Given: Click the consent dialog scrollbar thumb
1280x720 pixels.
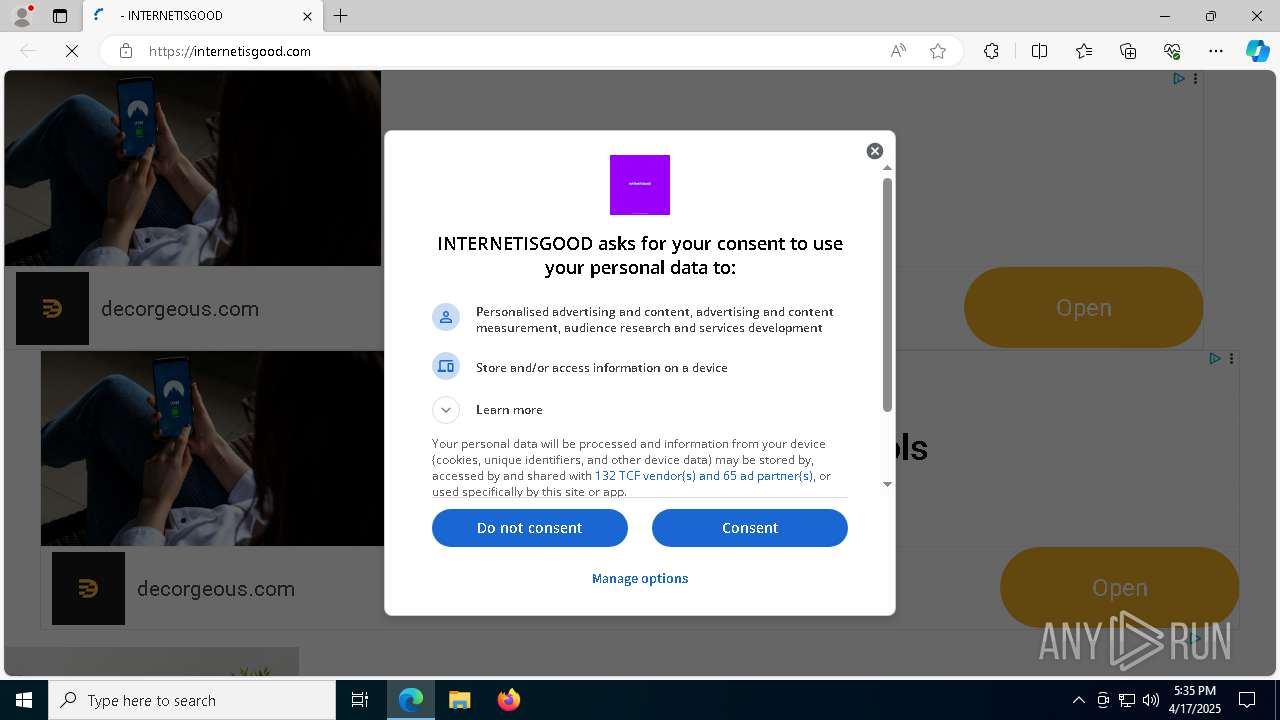Looking at the screenshot, I should point(887,295).
